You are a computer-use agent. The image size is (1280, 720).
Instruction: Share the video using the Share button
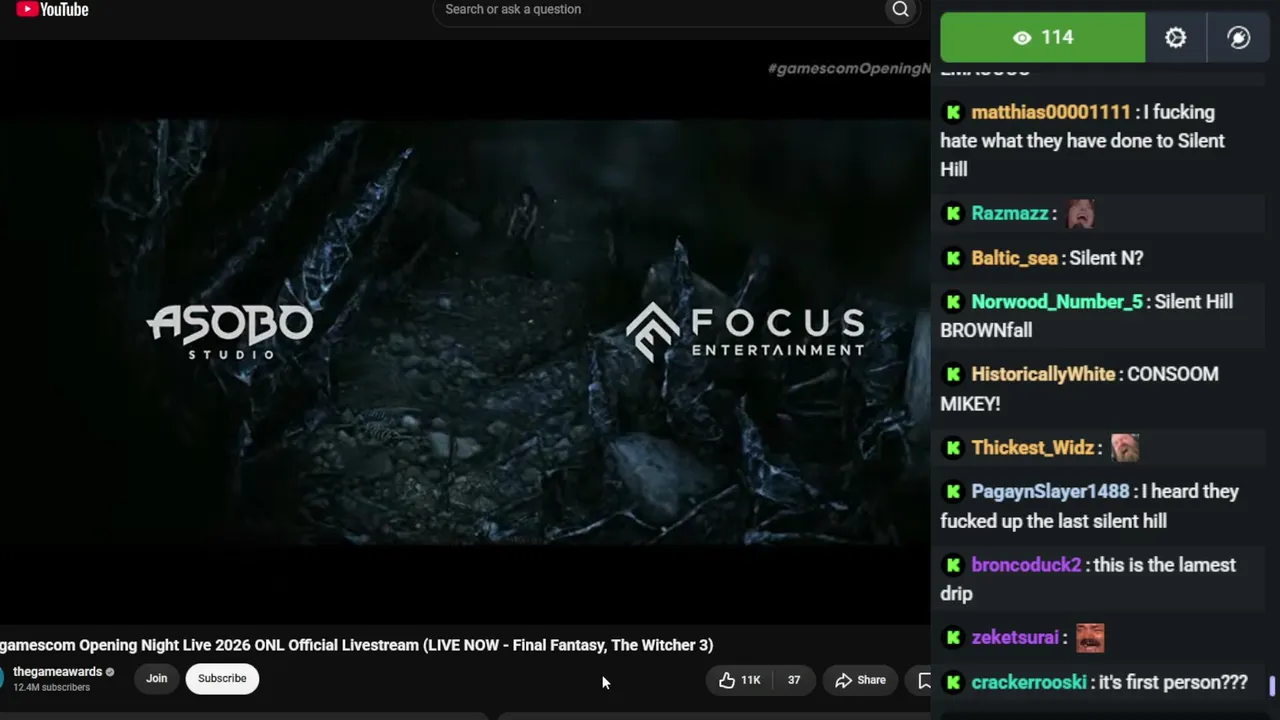click(861, 680)
